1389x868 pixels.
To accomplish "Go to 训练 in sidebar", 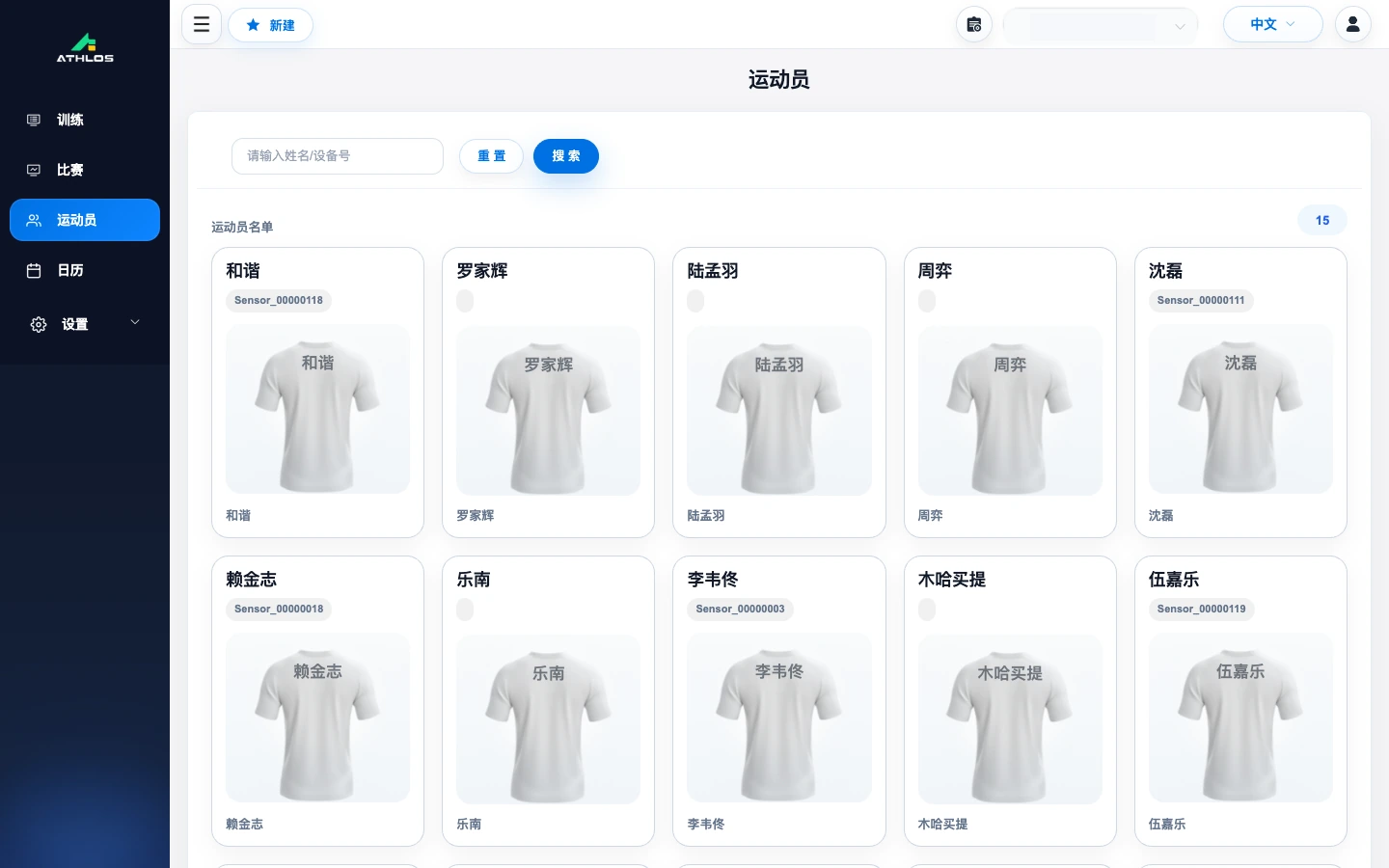I will point(85,120).
